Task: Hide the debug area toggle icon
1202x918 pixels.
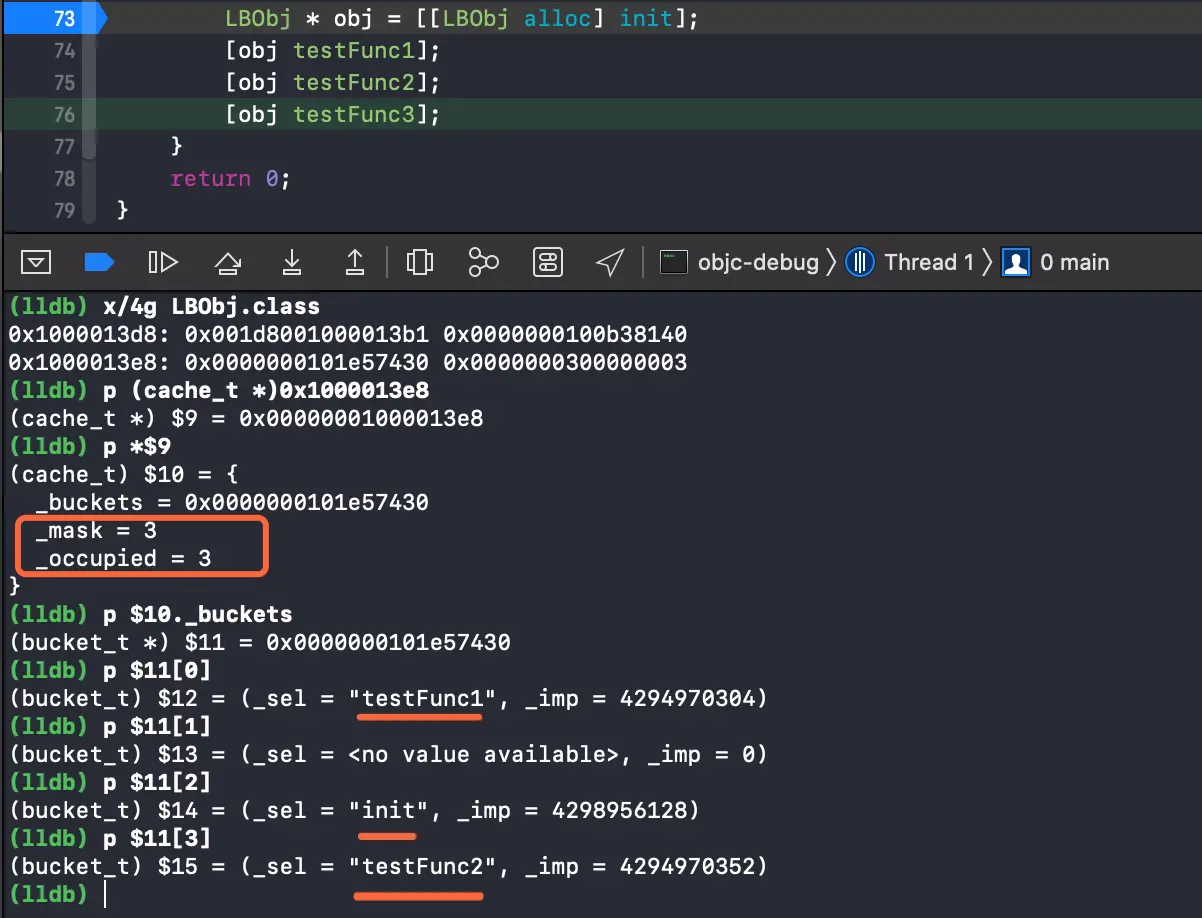Action: [36, 262]
